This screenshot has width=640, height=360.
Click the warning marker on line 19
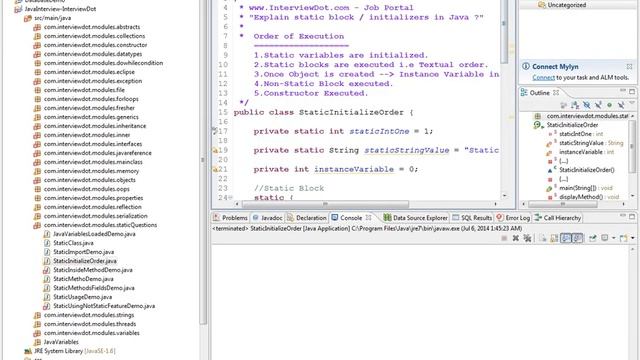215,150
